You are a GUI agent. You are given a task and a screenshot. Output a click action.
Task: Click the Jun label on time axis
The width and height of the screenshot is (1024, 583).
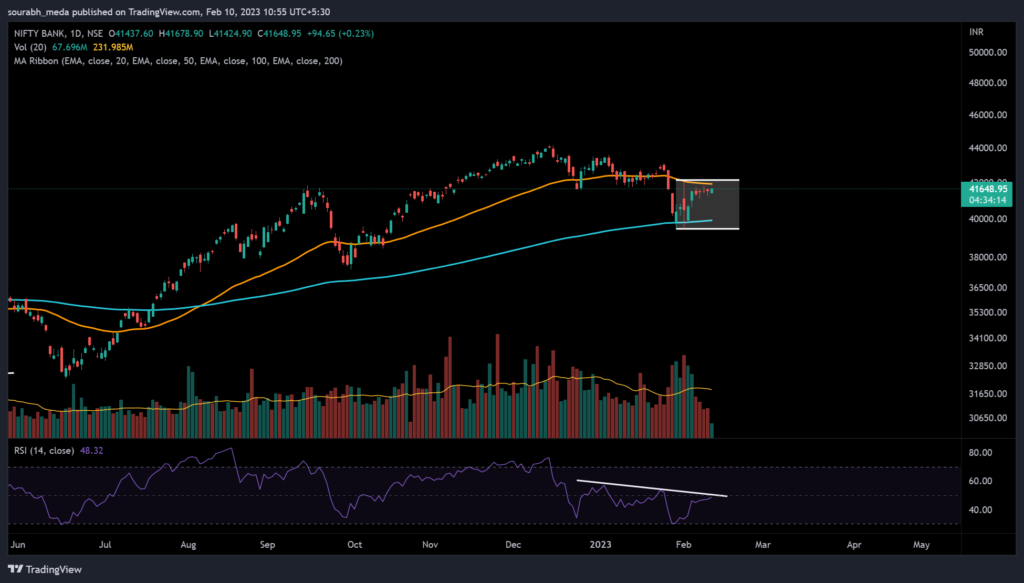(18, 544)
